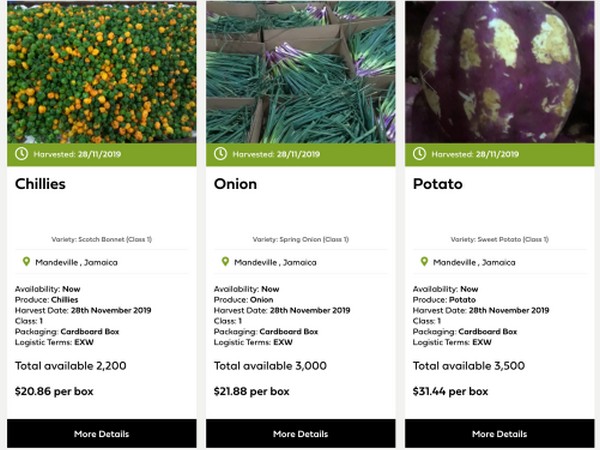Open the spring onion photo
This screenshot has height=450, width=600.
click(300, 72)
